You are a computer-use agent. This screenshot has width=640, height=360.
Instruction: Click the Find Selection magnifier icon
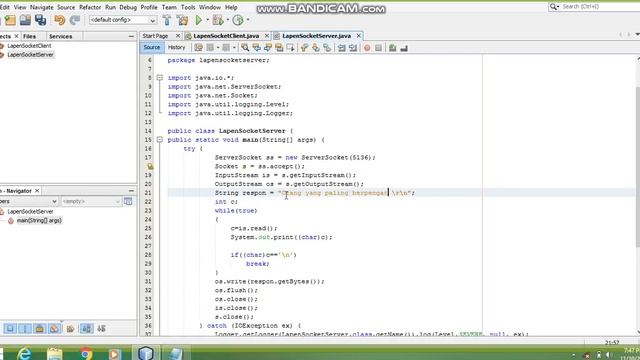(245, 48)
